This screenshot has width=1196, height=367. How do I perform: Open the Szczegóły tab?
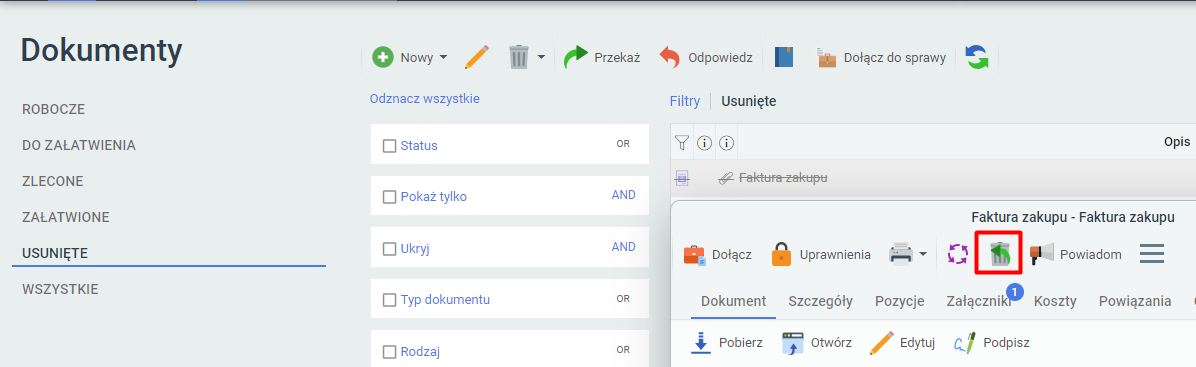(821, 301)
